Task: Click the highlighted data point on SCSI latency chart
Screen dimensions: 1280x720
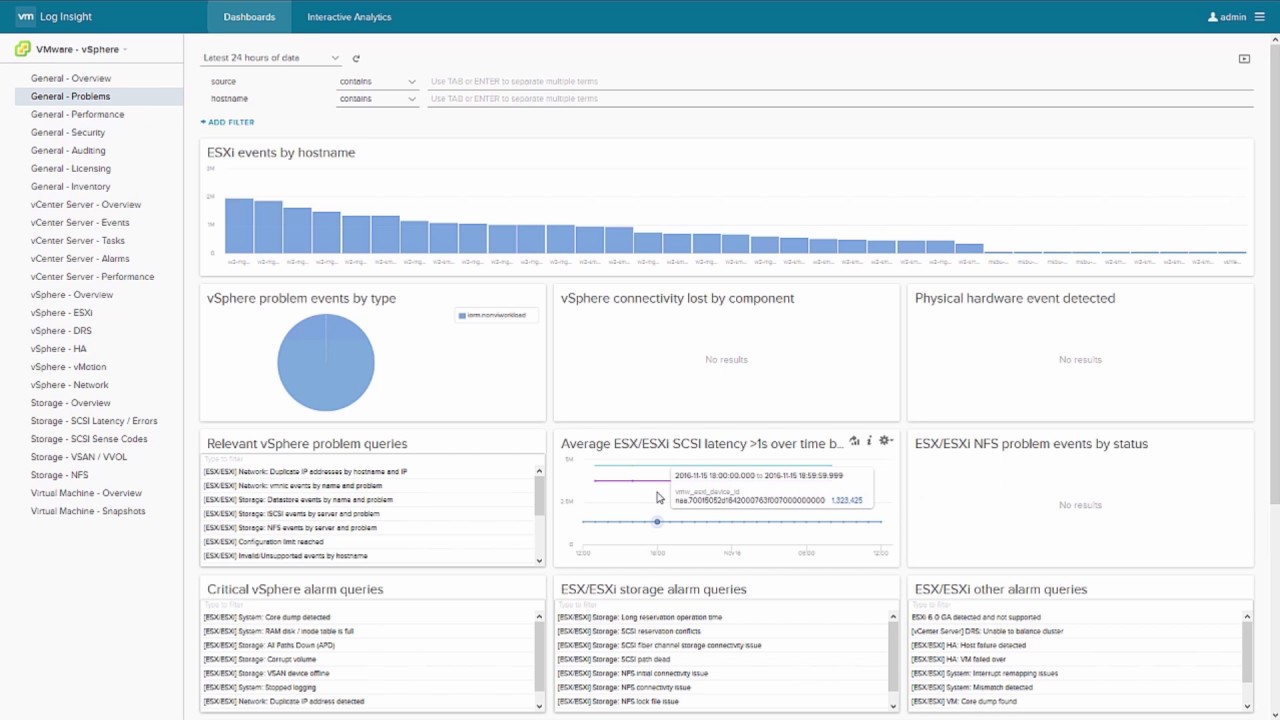Action: click(x=657, y=521)
